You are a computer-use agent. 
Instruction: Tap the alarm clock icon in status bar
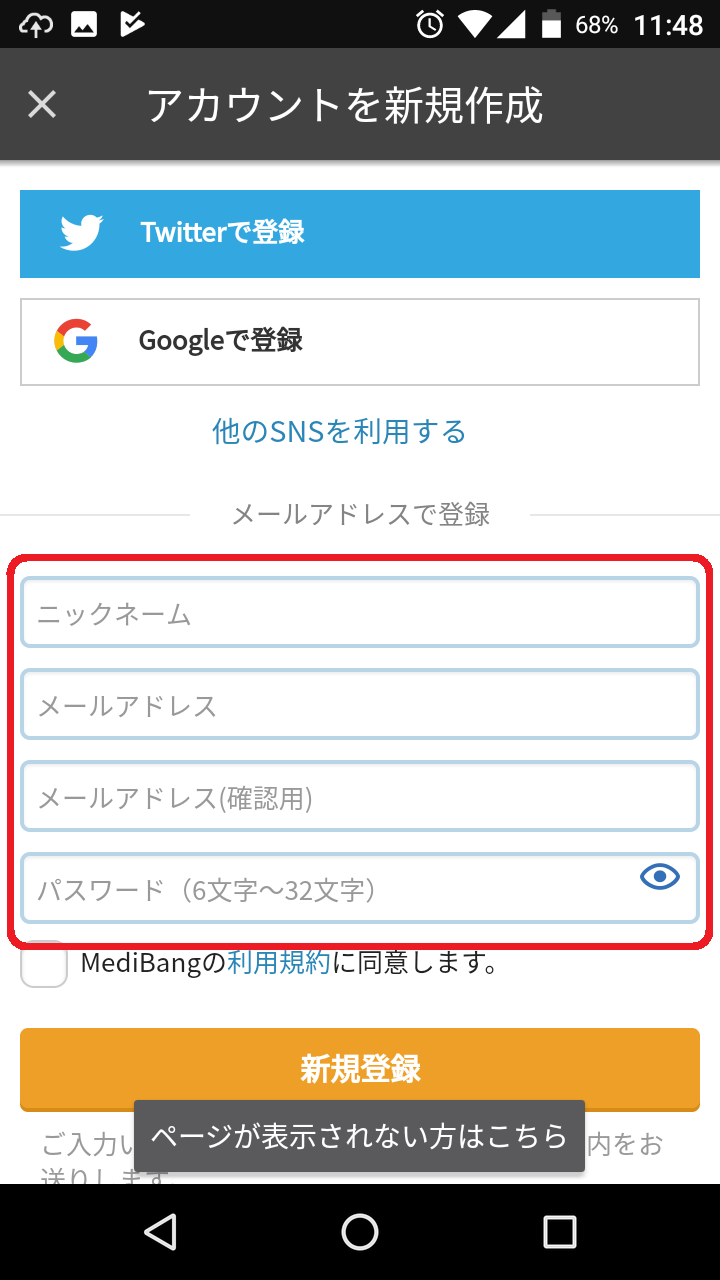[428, 23]
